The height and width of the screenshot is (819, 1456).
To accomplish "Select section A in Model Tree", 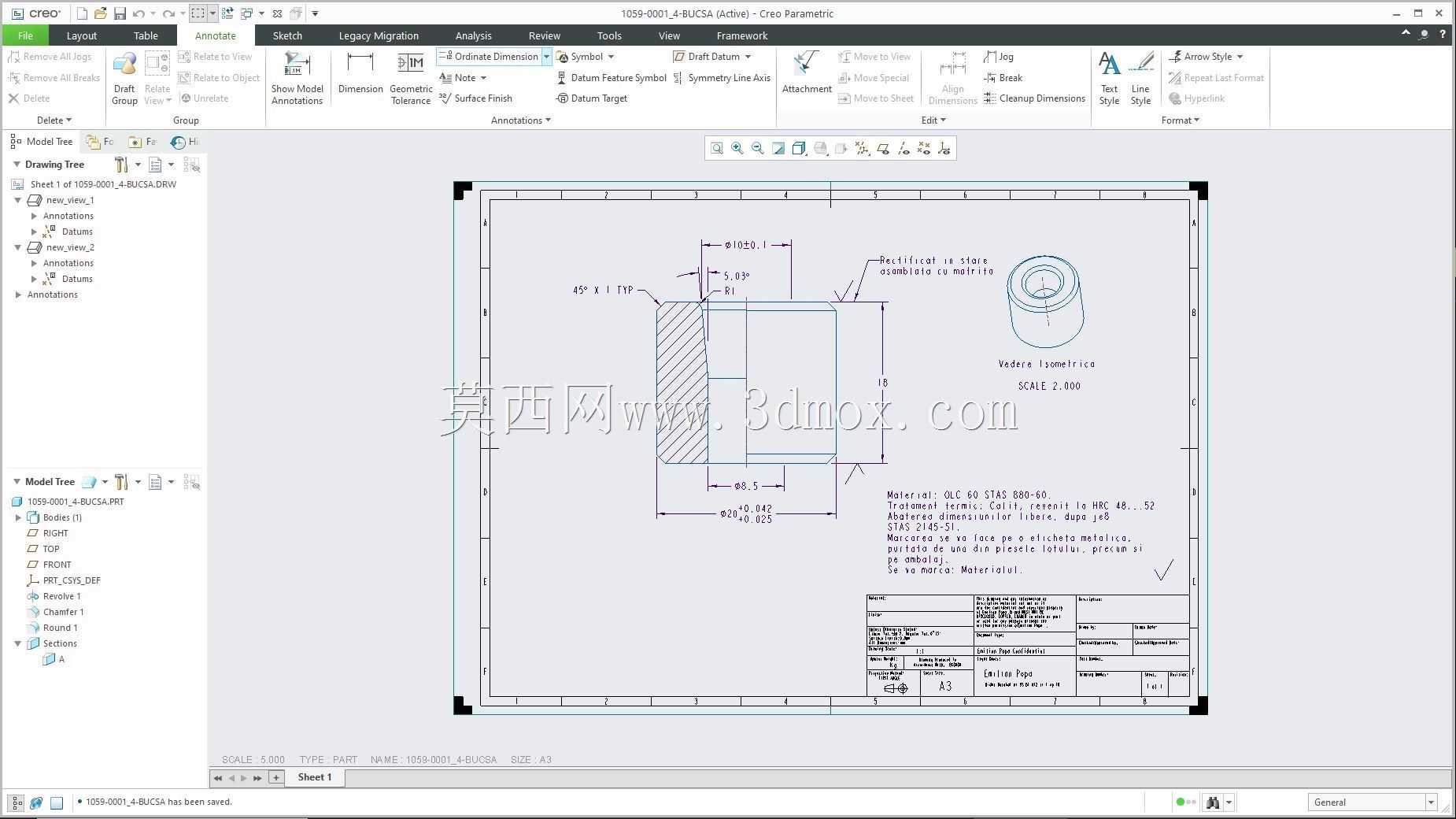I will click(54, 659).
